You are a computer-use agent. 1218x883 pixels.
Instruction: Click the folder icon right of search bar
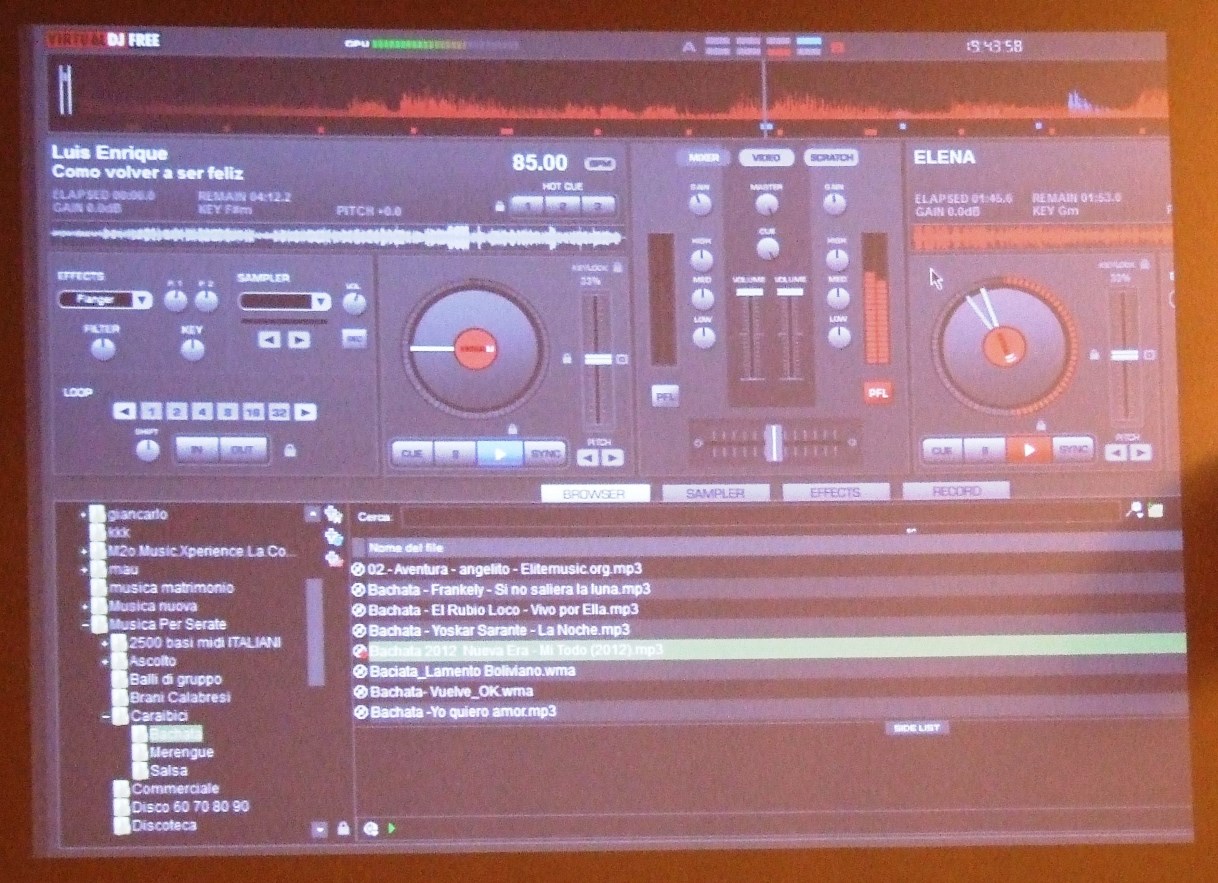(1156, 510)
